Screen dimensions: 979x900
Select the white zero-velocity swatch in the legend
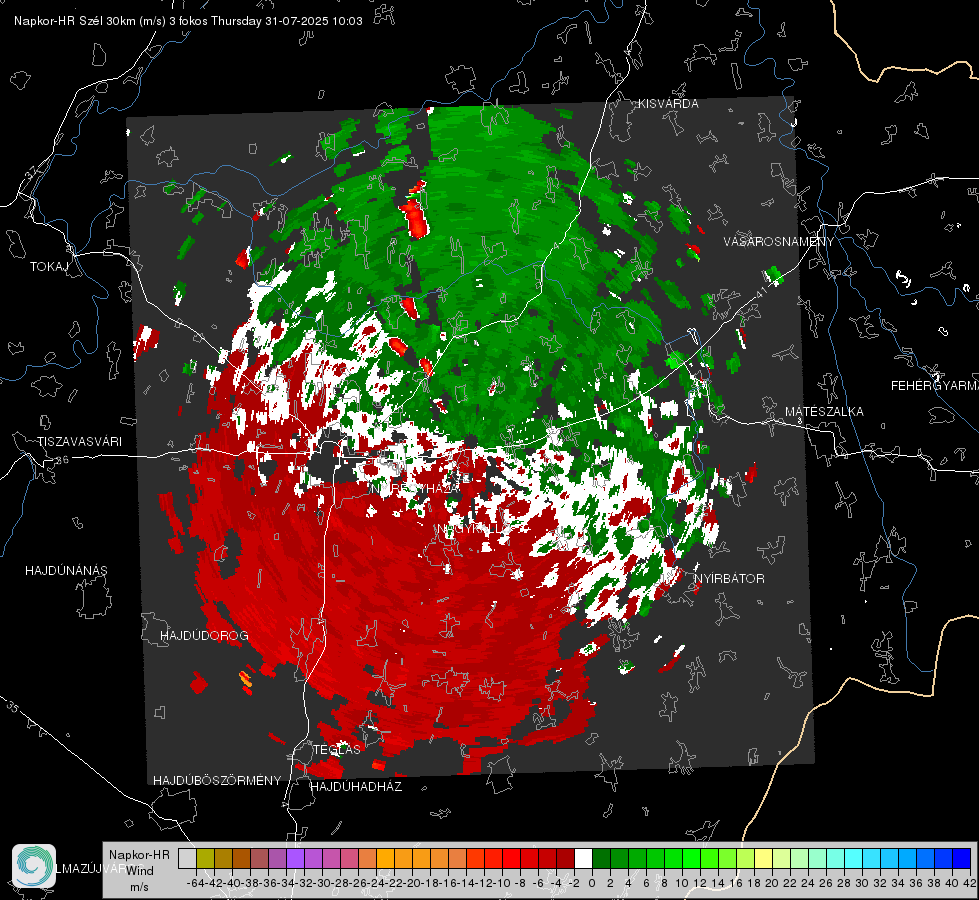583,858
